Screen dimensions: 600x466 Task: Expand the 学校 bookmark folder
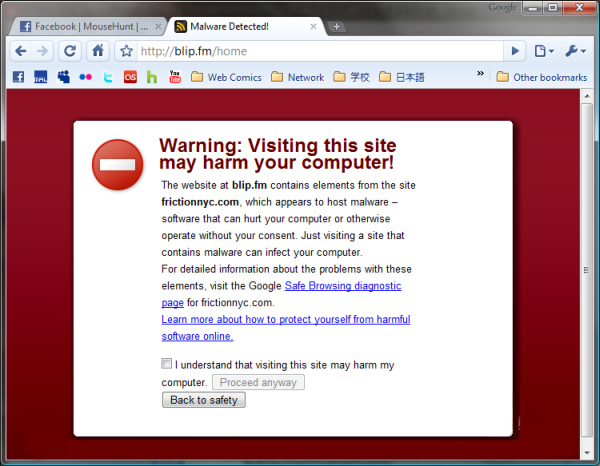351,77
